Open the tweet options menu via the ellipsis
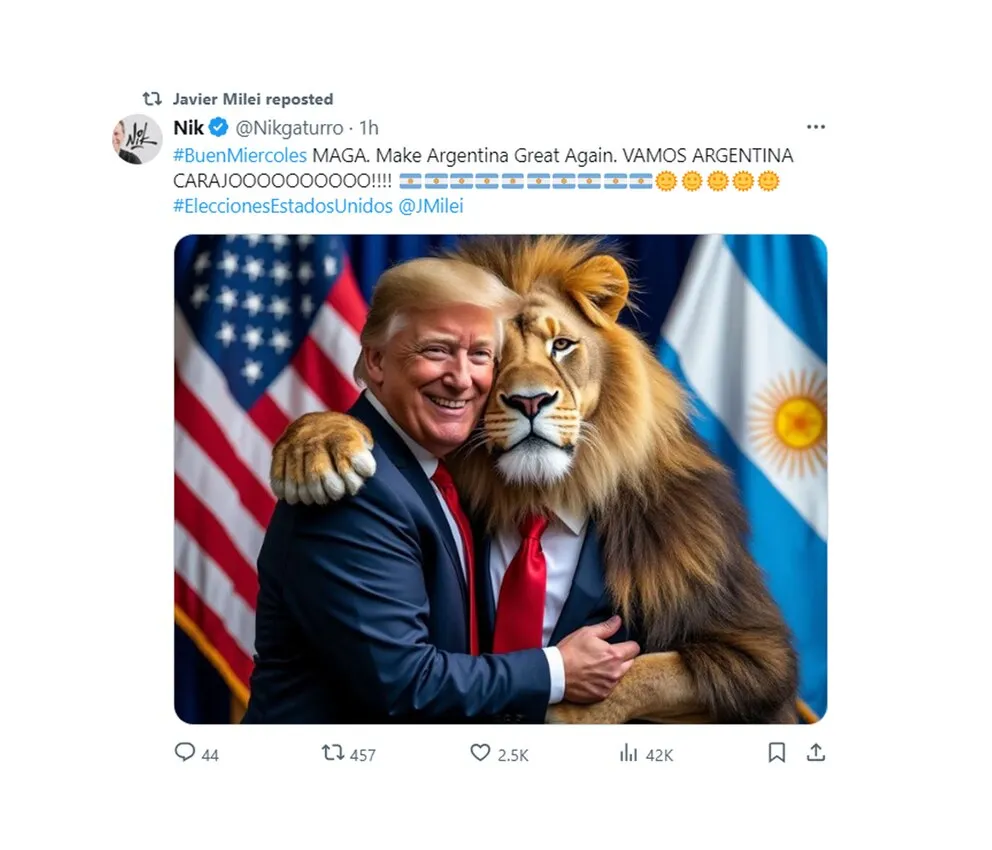The height and width of the screenshot is (850, 992). pos(816,126)
